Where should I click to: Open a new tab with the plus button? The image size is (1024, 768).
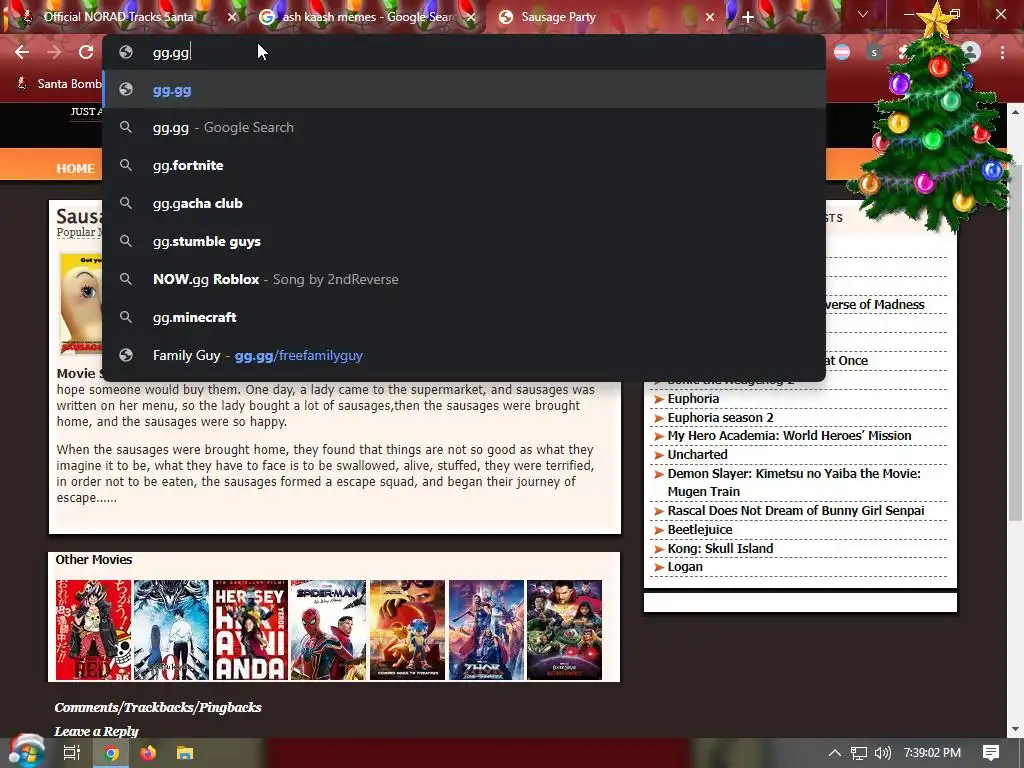click(748, 17)
